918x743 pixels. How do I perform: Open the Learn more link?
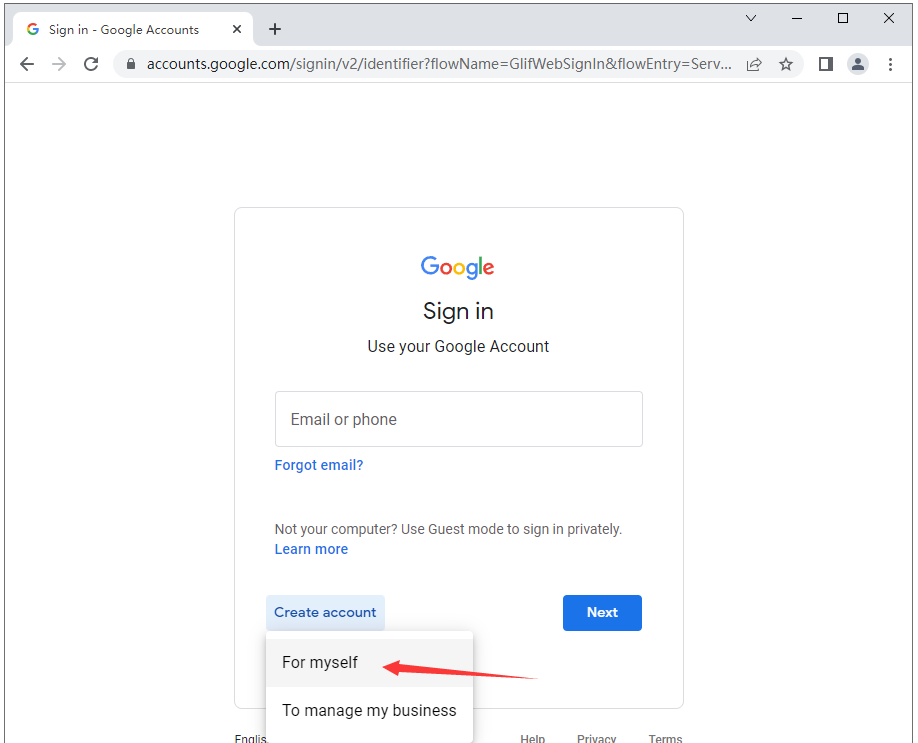tap(311, 549)
